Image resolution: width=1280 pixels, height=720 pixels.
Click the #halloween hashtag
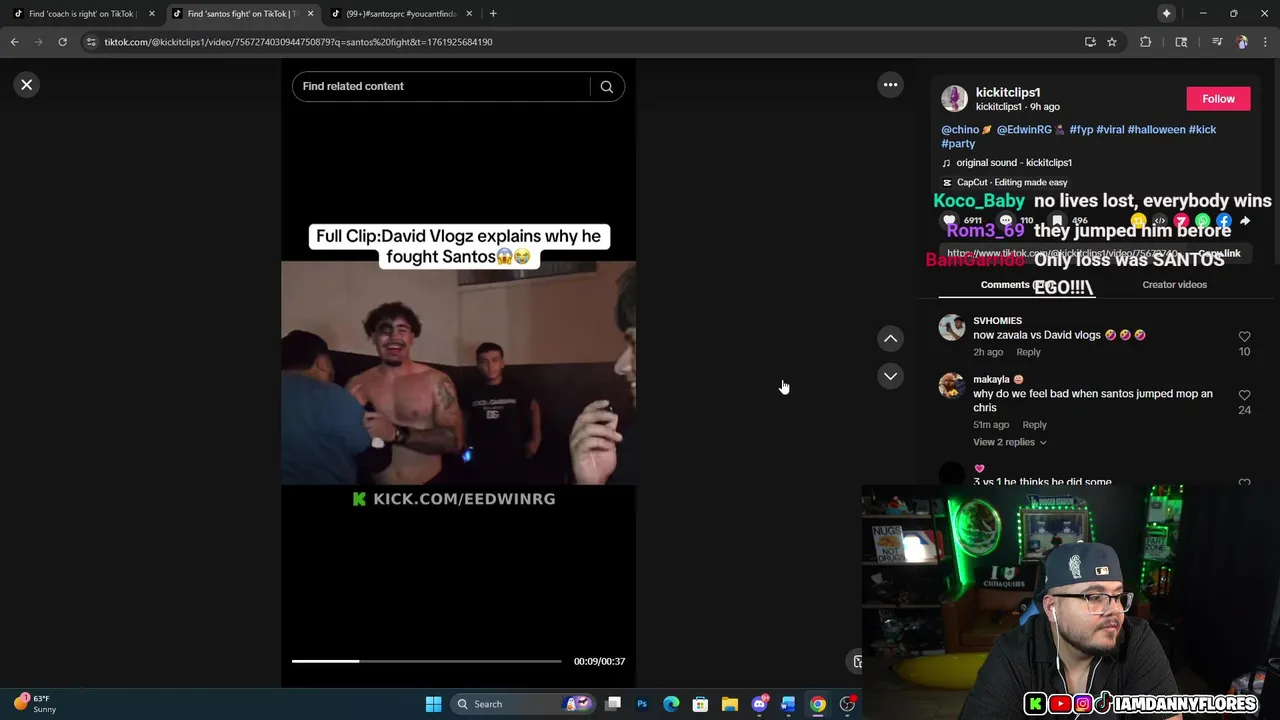1156,130
